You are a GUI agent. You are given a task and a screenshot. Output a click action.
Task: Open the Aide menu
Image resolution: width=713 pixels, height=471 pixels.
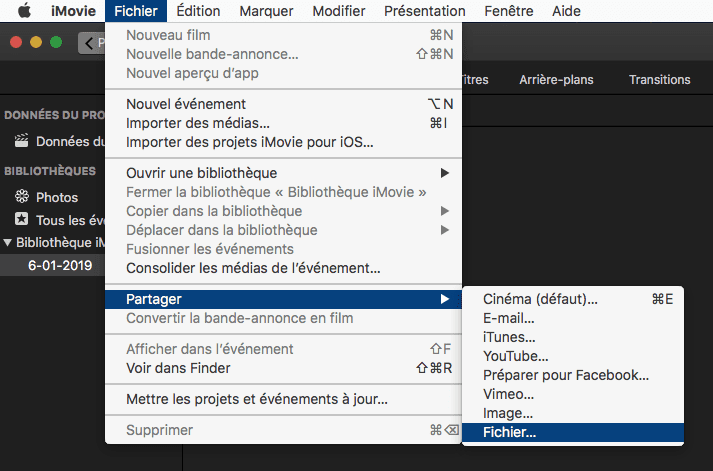tap(566, 11)
